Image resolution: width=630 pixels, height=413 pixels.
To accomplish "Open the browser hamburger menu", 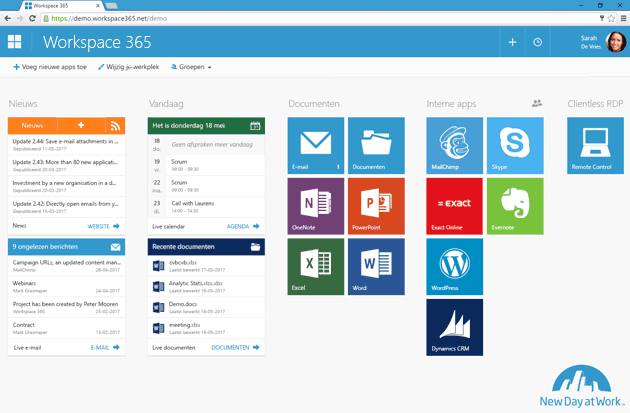I will (x=624, y=18).
